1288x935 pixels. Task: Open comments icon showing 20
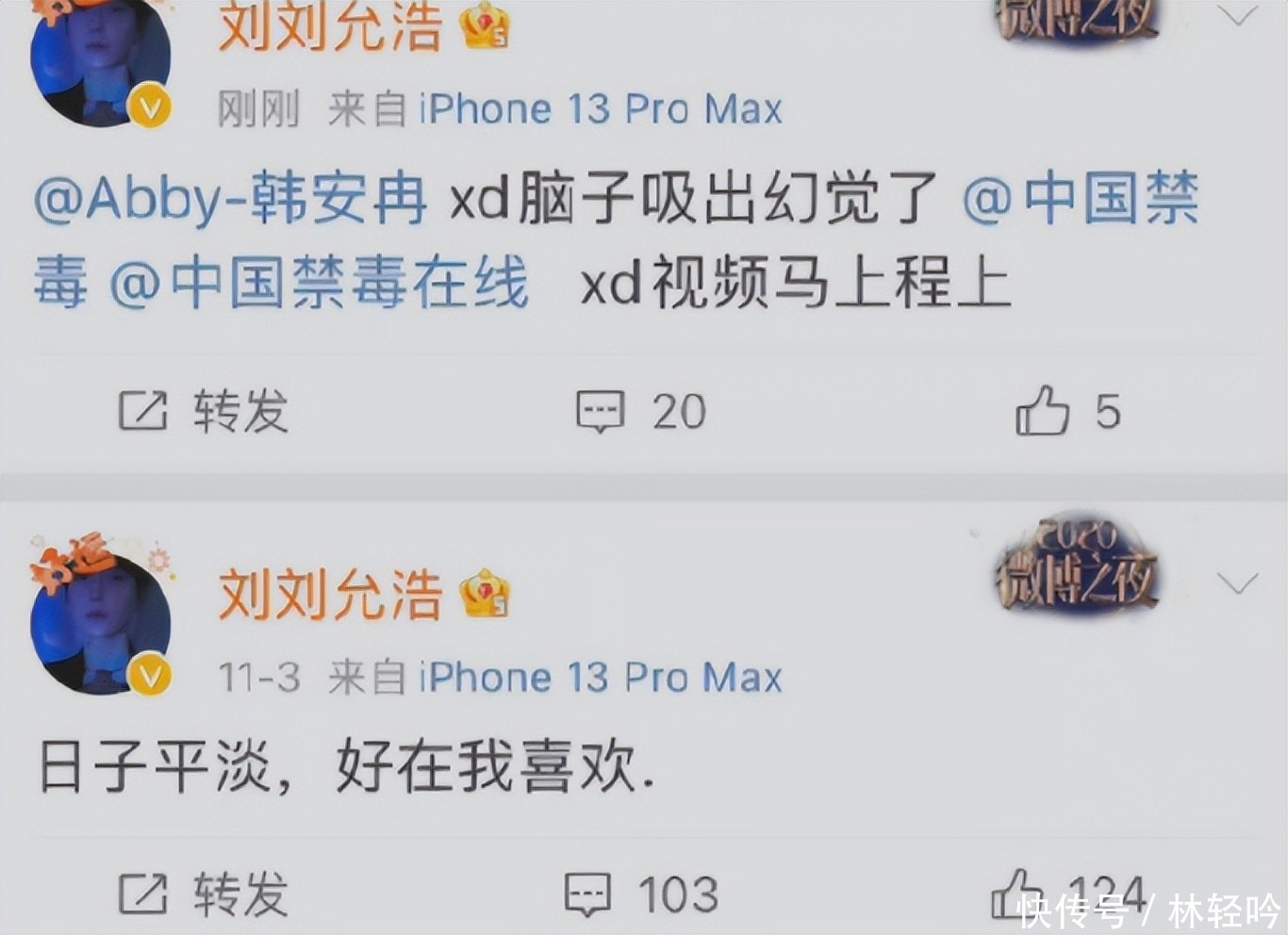[600, 412]
